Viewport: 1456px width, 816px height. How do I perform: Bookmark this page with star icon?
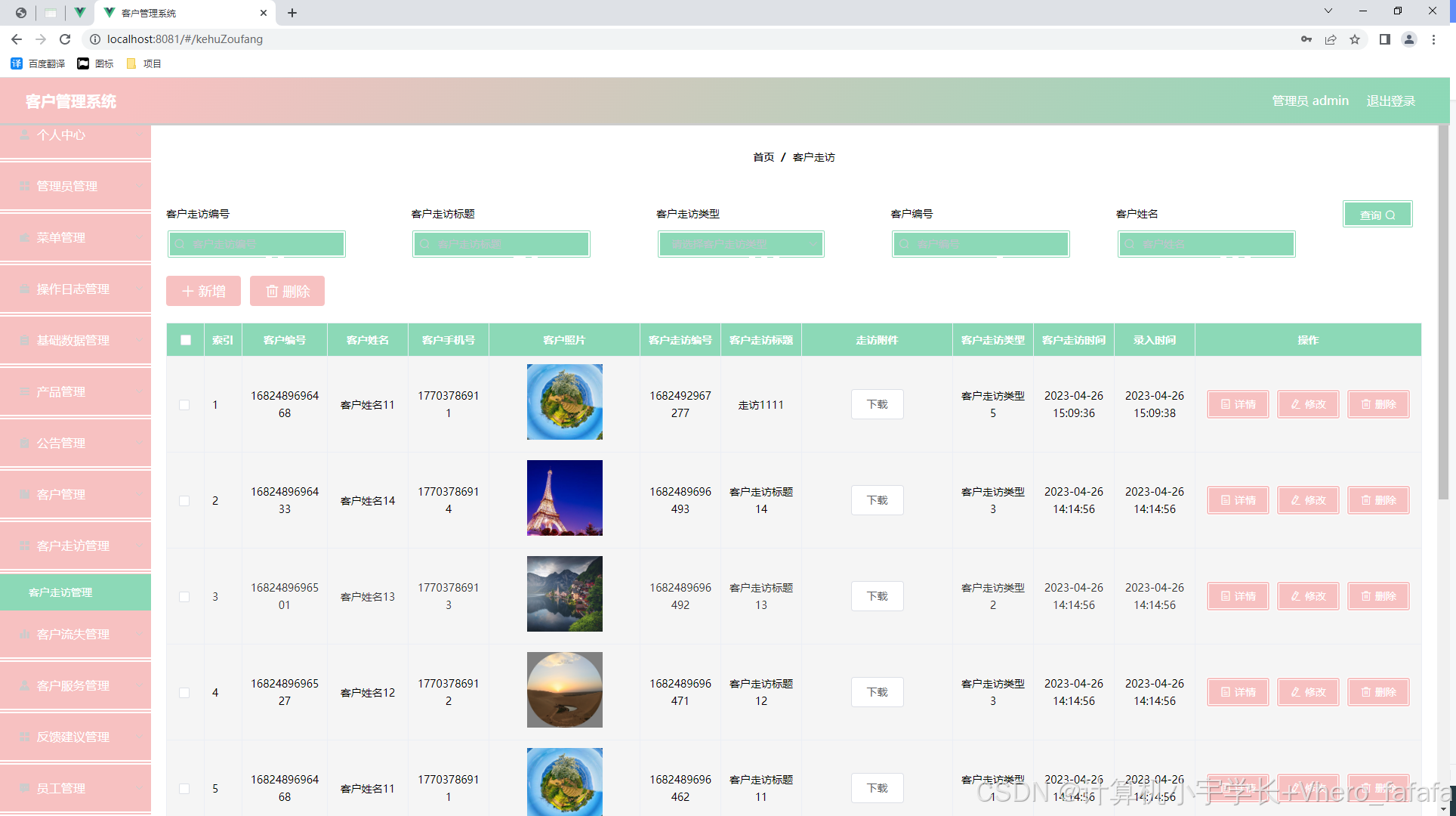tap(1355, 39)
